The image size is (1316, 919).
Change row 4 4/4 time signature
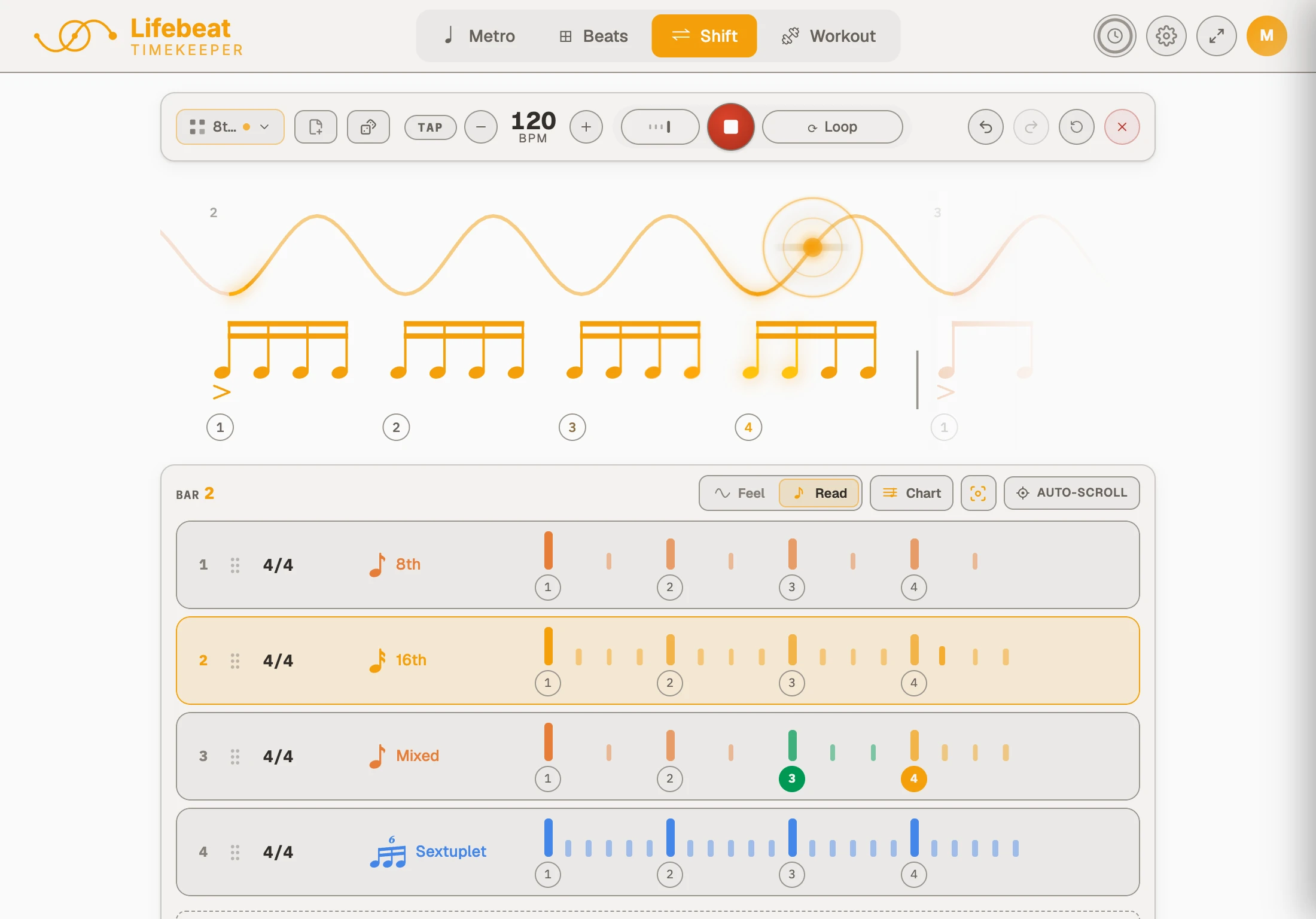point(278,852)
